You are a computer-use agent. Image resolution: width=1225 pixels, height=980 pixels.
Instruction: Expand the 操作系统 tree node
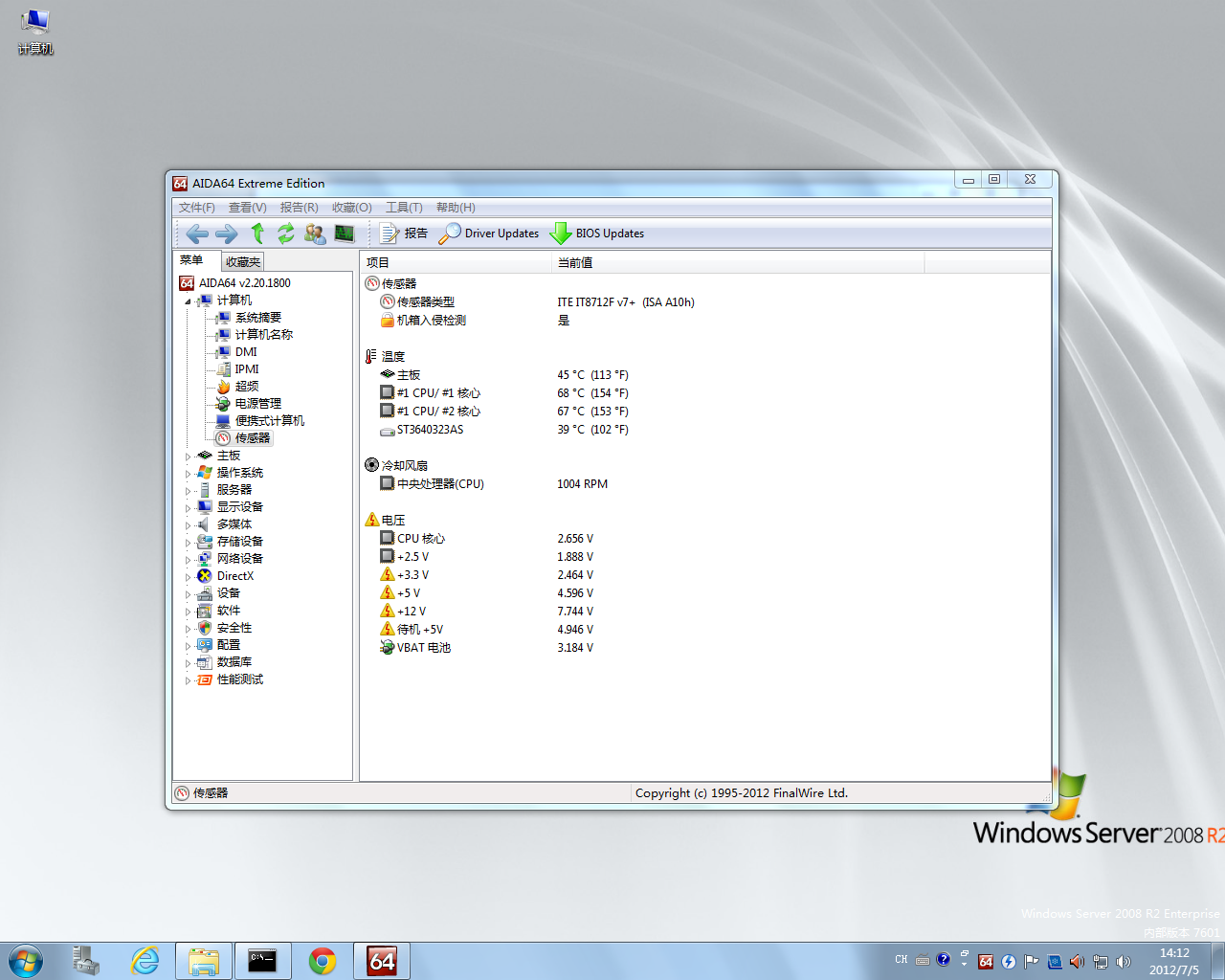(188, 474)
